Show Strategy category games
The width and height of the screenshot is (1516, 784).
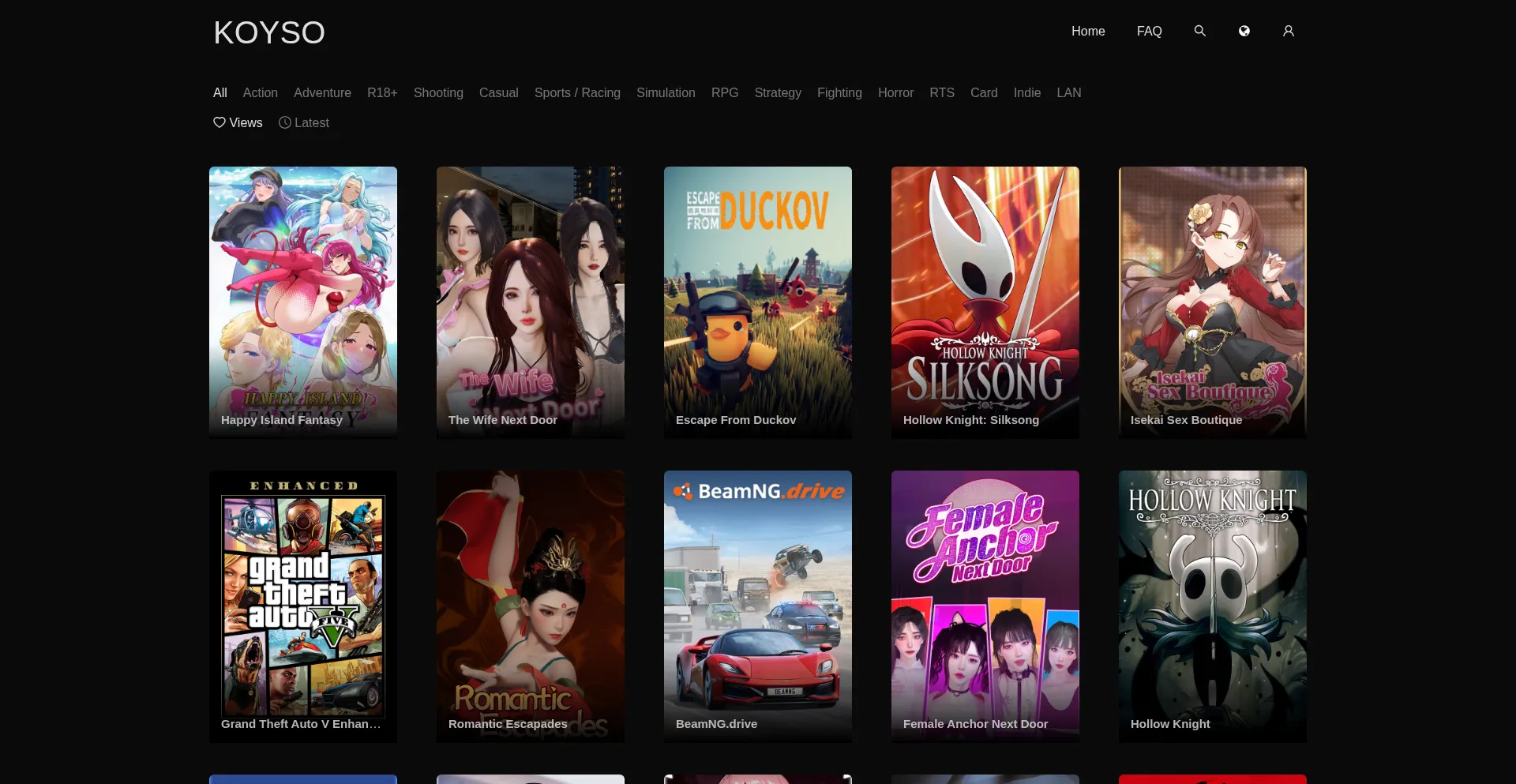778,92
